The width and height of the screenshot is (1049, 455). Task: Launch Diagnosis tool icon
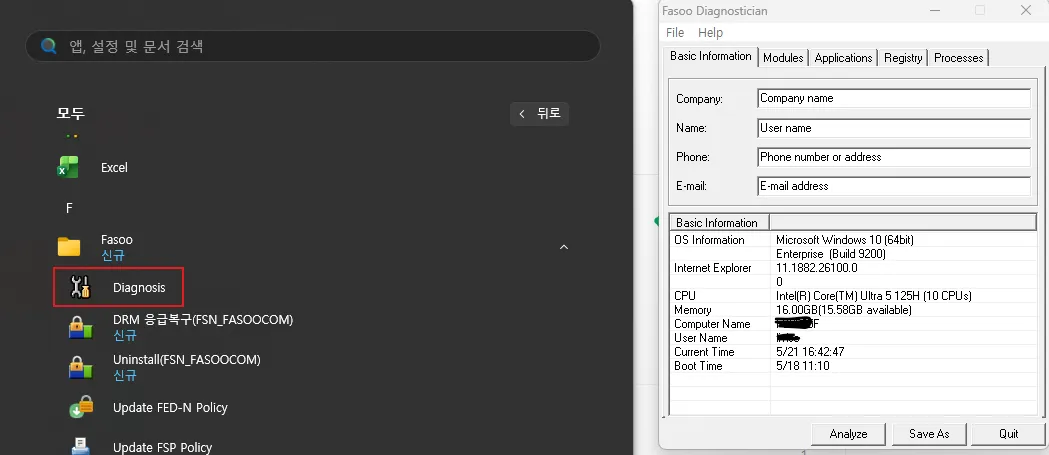coord(80,288)
